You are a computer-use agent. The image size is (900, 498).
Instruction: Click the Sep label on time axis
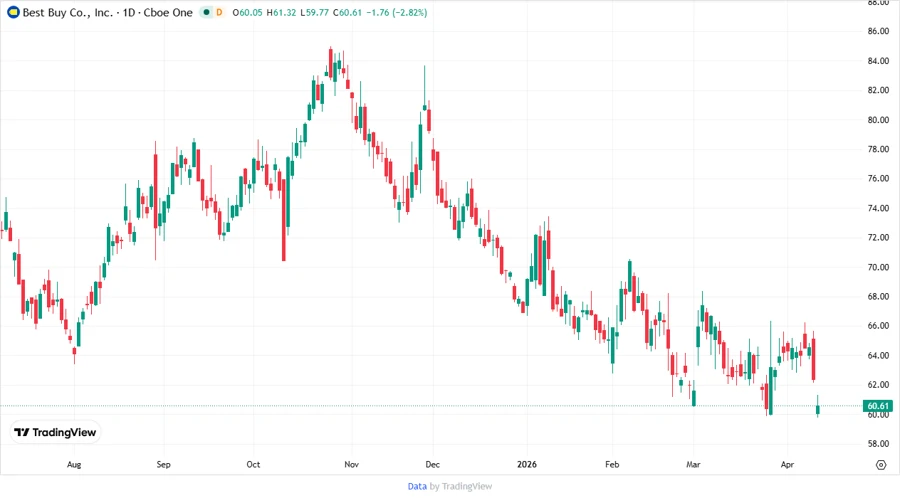point(164,464)
